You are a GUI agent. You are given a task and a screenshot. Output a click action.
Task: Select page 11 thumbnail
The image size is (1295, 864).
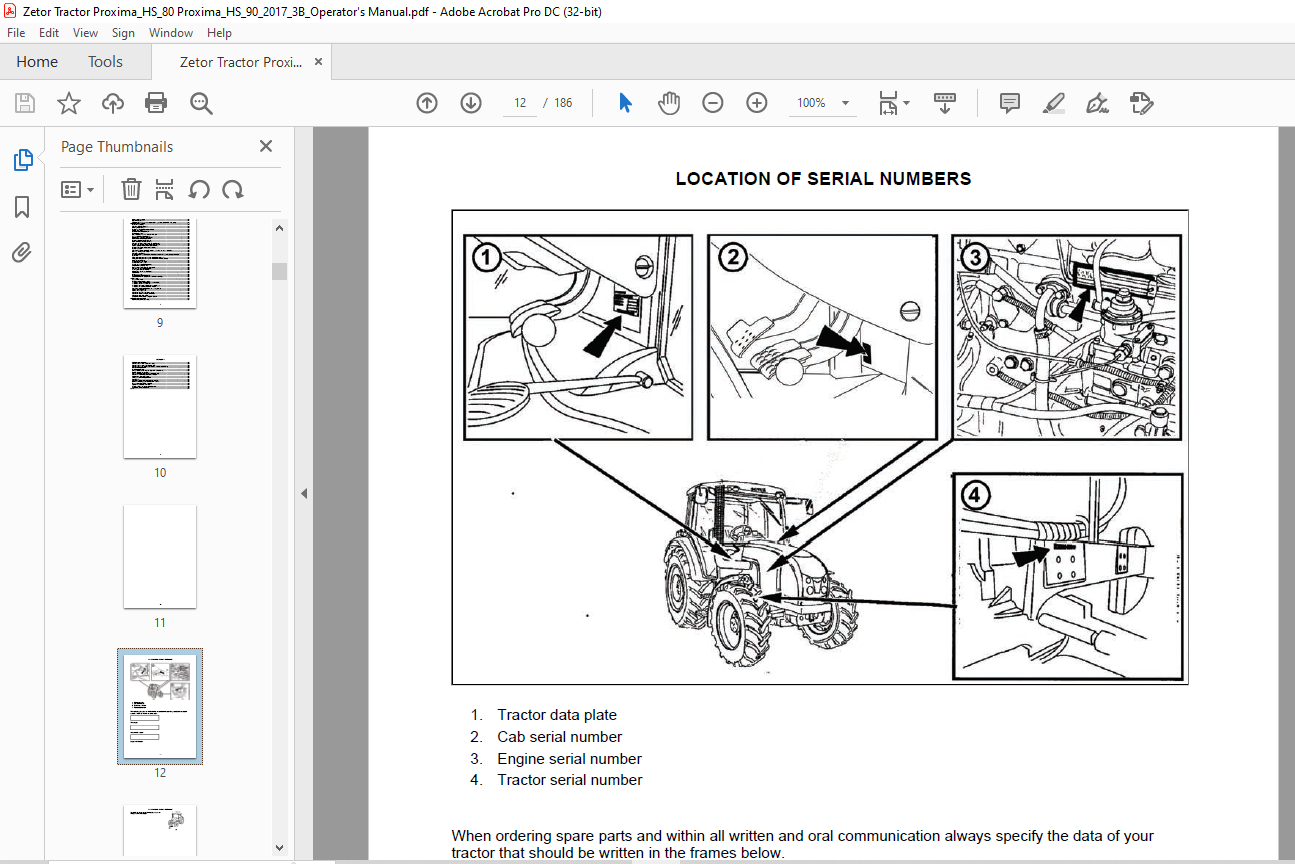click(160, 557)
